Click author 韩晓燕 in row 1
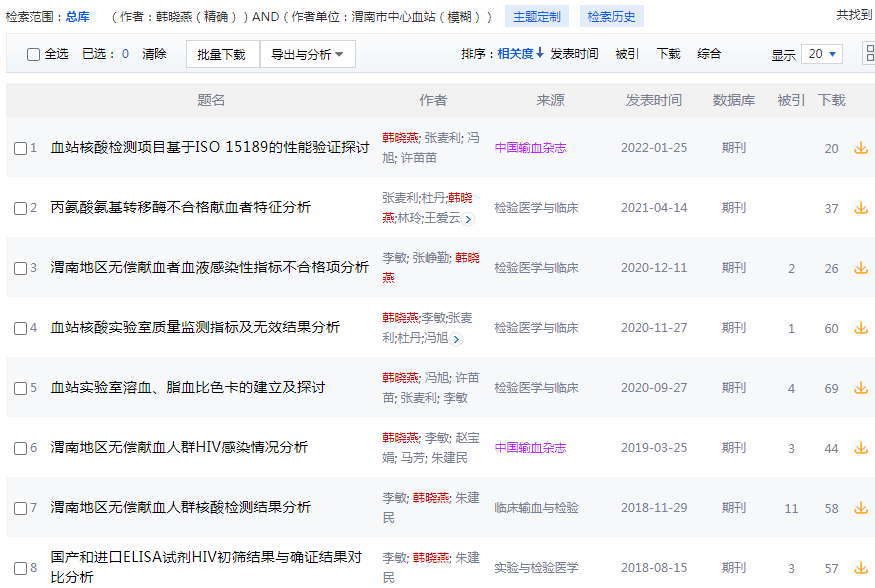875x588 pixels. (401, 138)
